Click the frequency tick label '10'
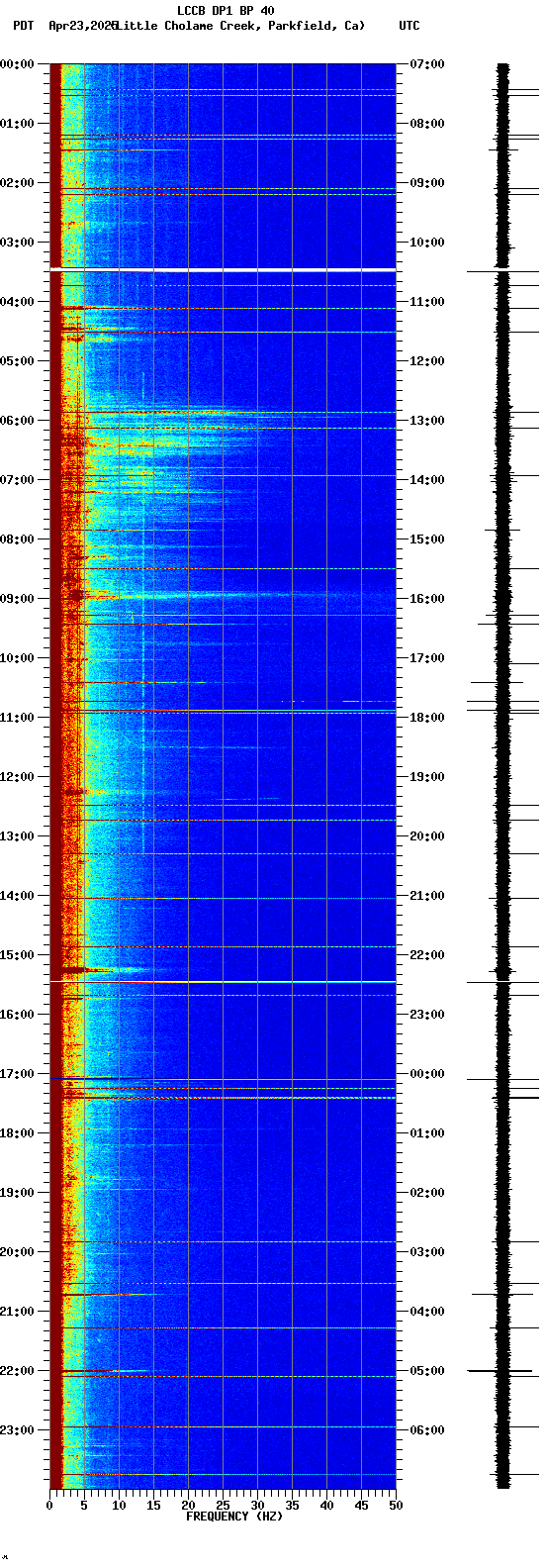This screenshot has width=546, height=1568. (x=119, y=1506)
